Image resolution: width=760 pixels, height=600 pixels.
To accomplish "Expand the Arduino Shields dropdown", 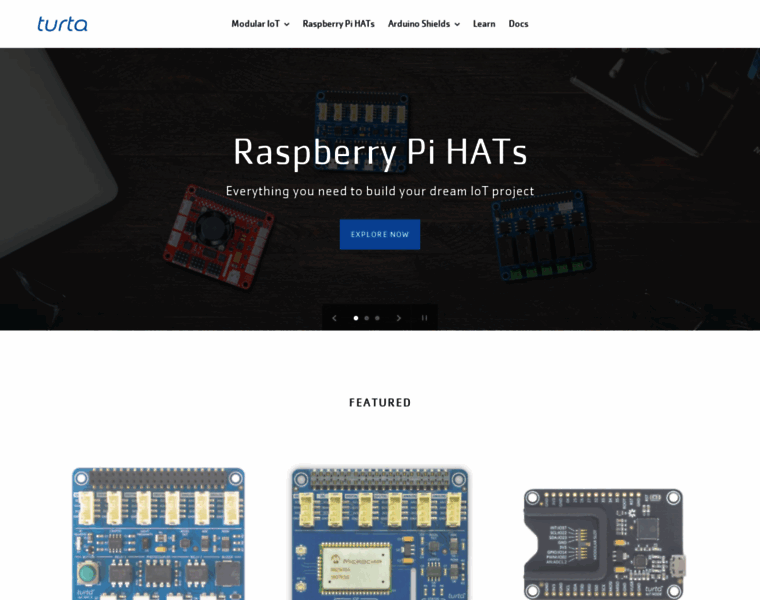I will (x=424, y=24).
